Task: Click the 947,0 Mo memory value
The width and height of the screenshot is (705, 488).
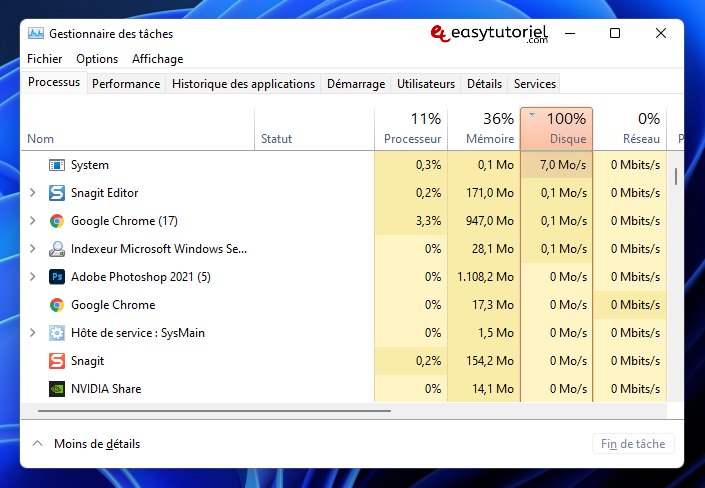Action: [x=490, y=221]
